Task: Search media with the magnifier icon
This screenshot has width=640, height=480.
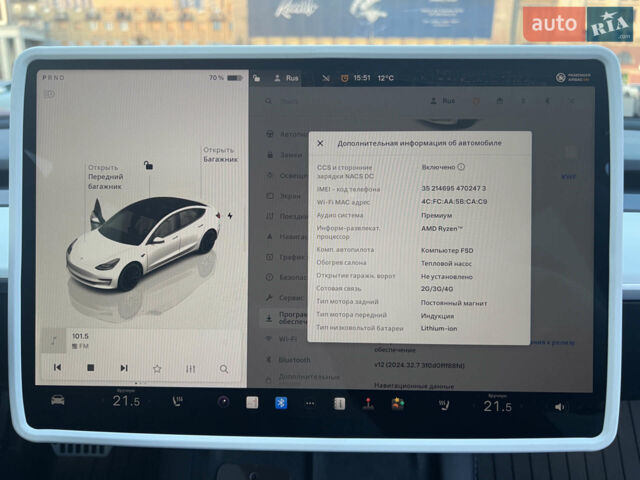Action: pyautogui.click(x=224, y=369)
